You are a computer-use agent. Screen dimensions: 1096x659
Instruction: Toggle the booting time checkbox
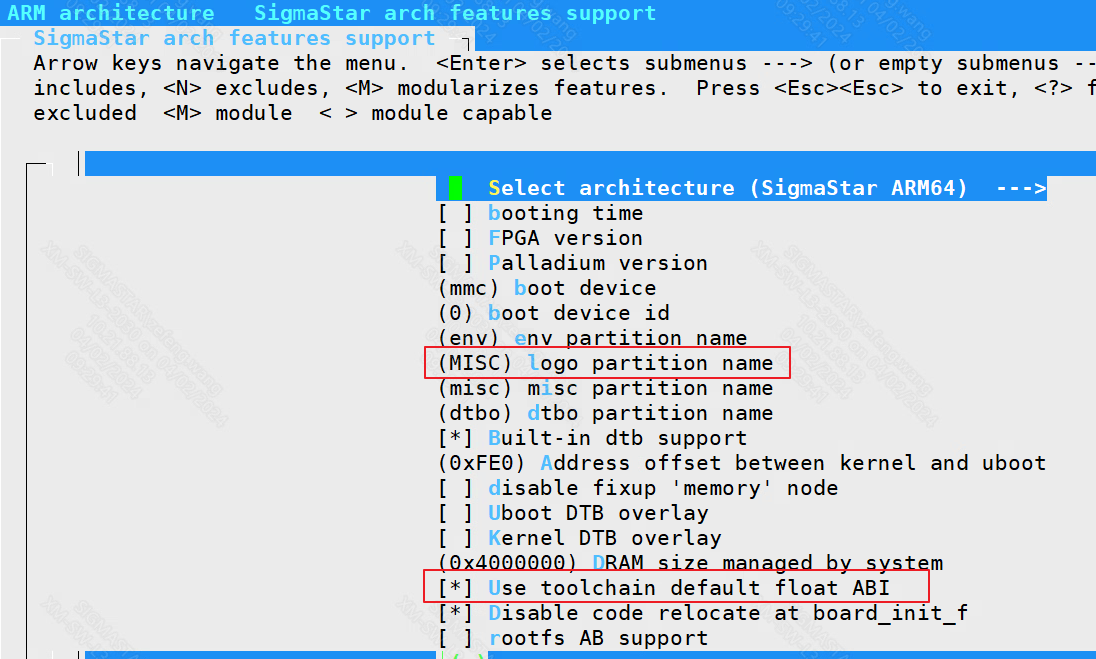[x=455, y=213]
